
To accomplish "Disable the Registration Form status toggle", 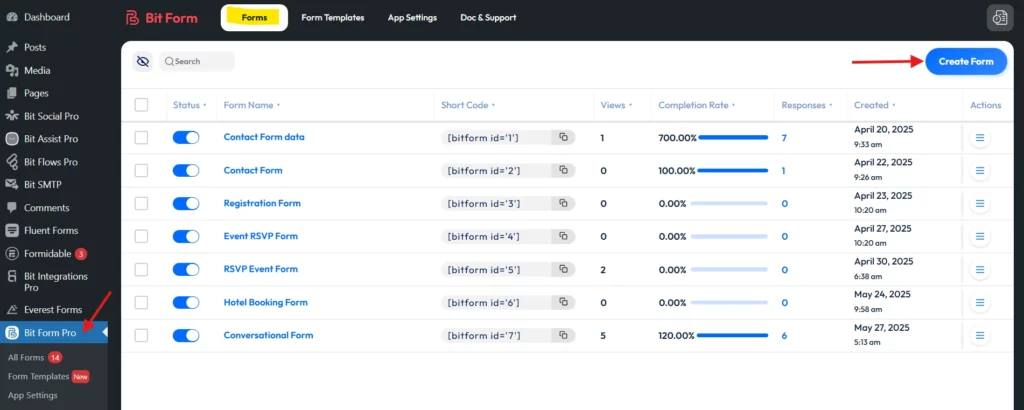I will click(186, 204).
